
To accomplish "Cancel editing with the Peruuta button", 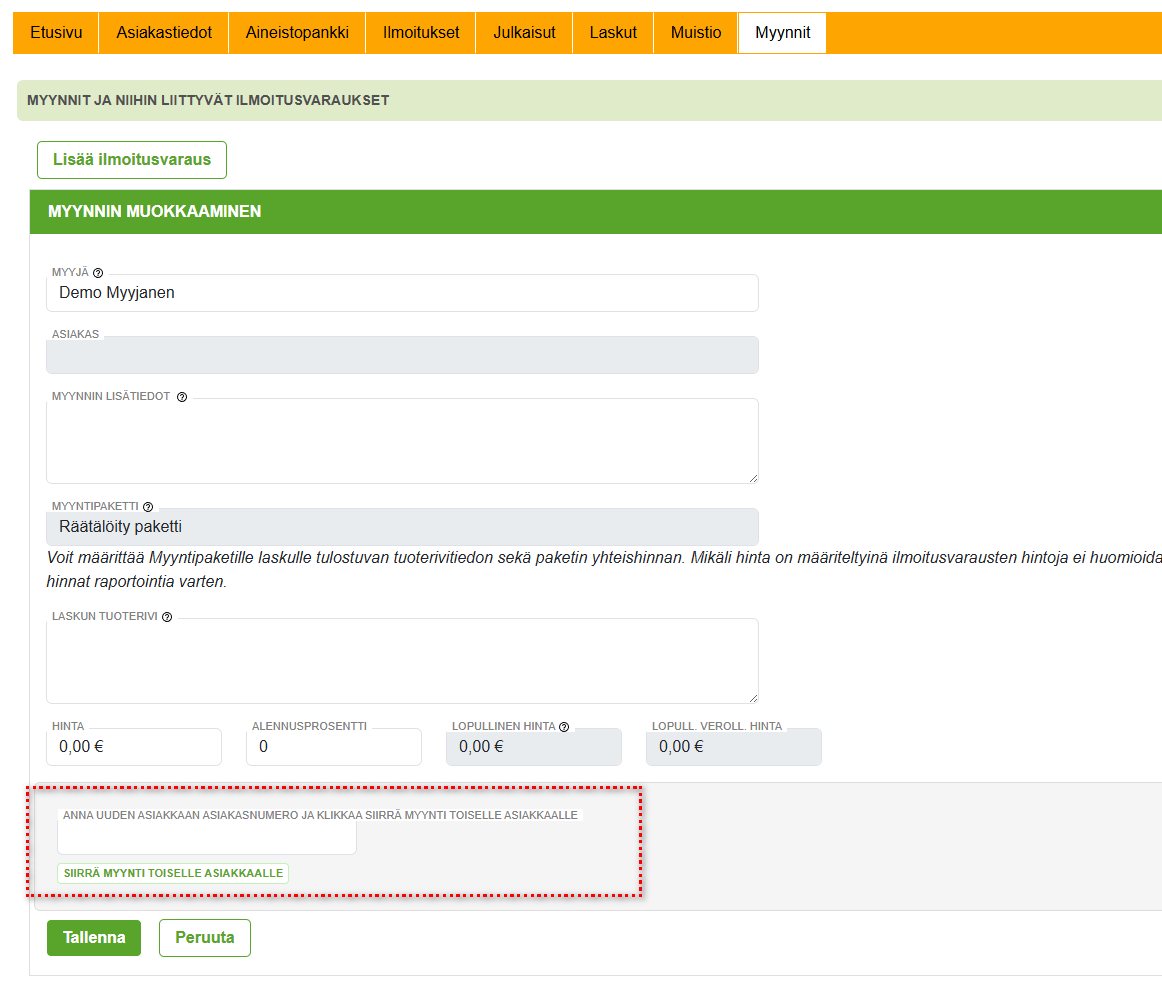I will point(205,938).
